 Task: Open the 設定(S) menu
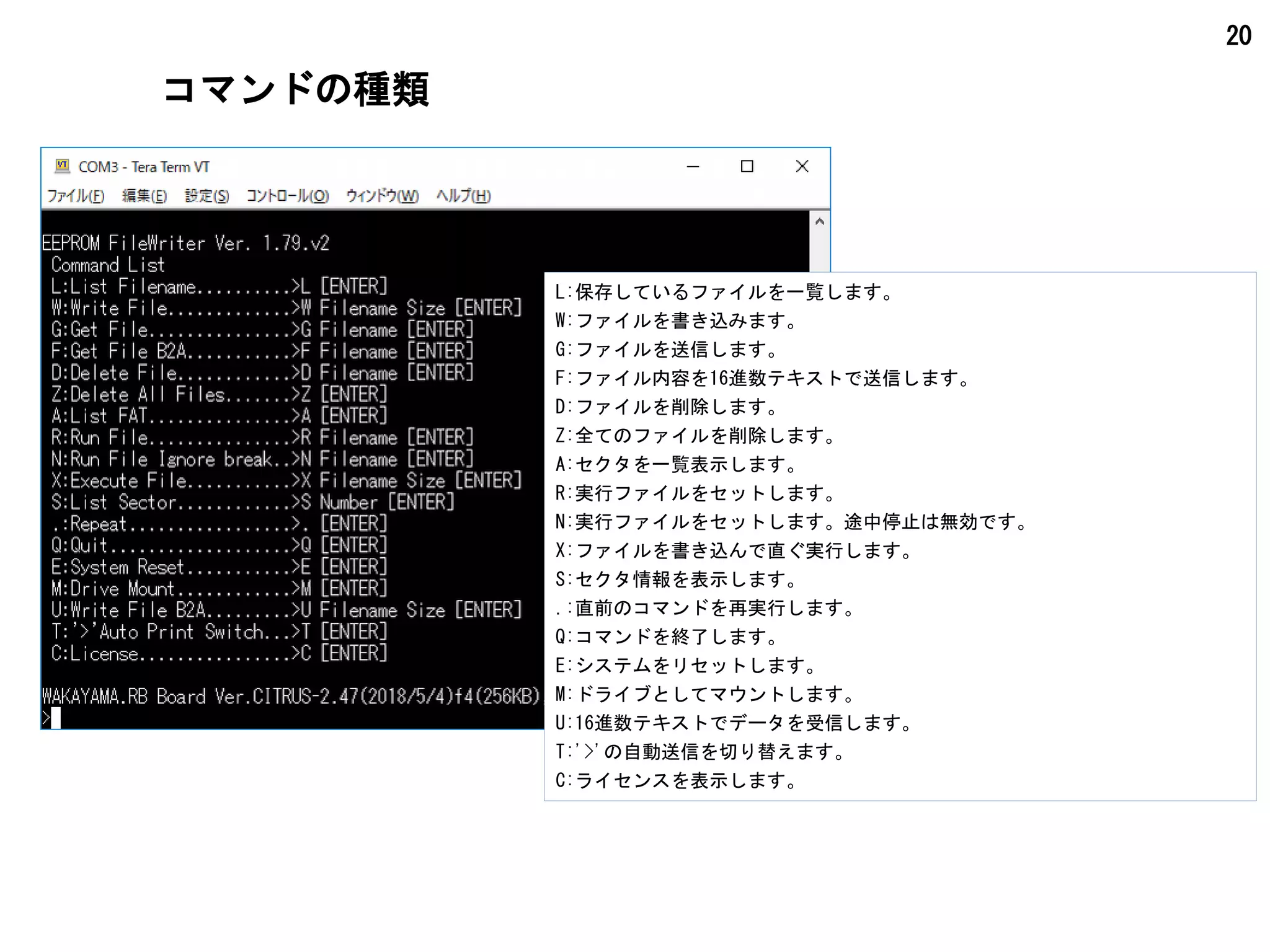[207, 196]
